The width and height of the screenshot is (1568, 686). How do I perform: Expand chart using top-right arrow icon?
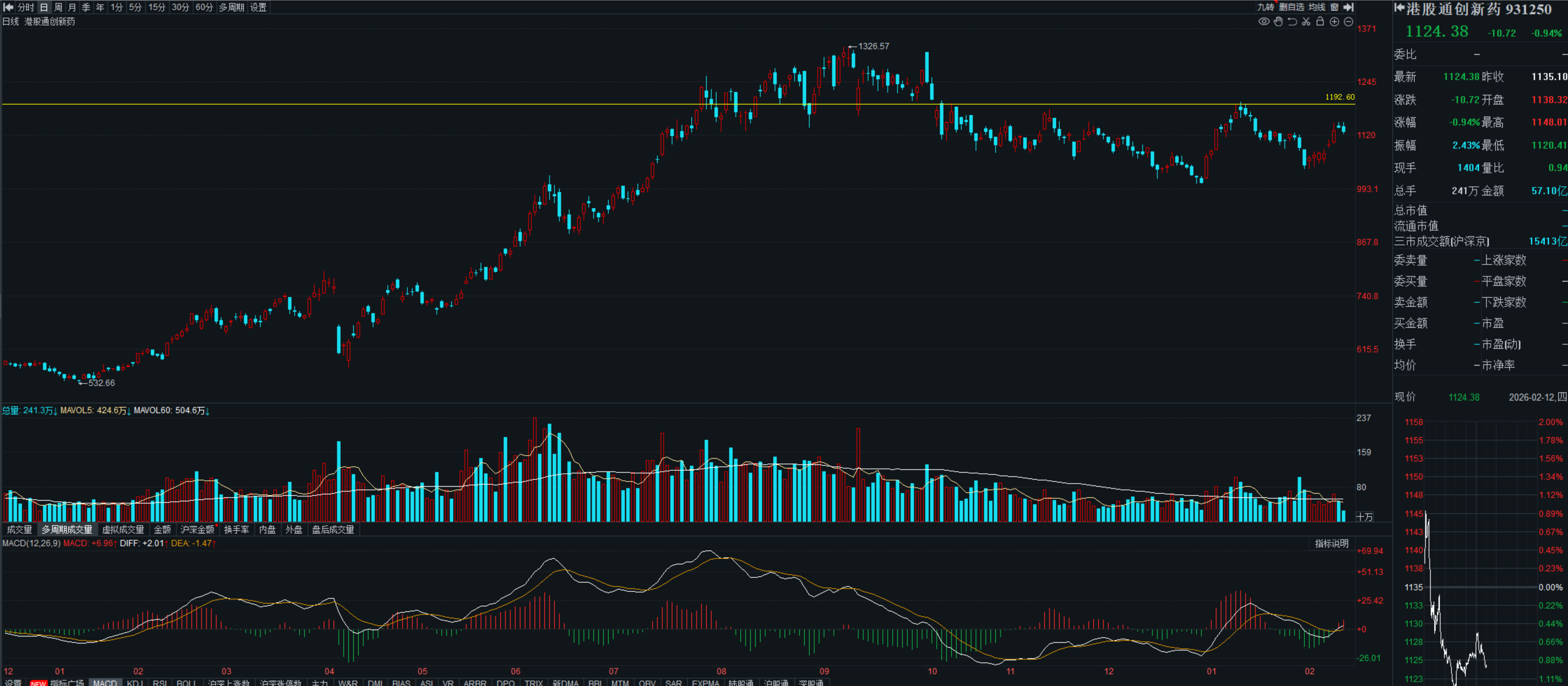pyautogui.click(x=1348, y=7)
